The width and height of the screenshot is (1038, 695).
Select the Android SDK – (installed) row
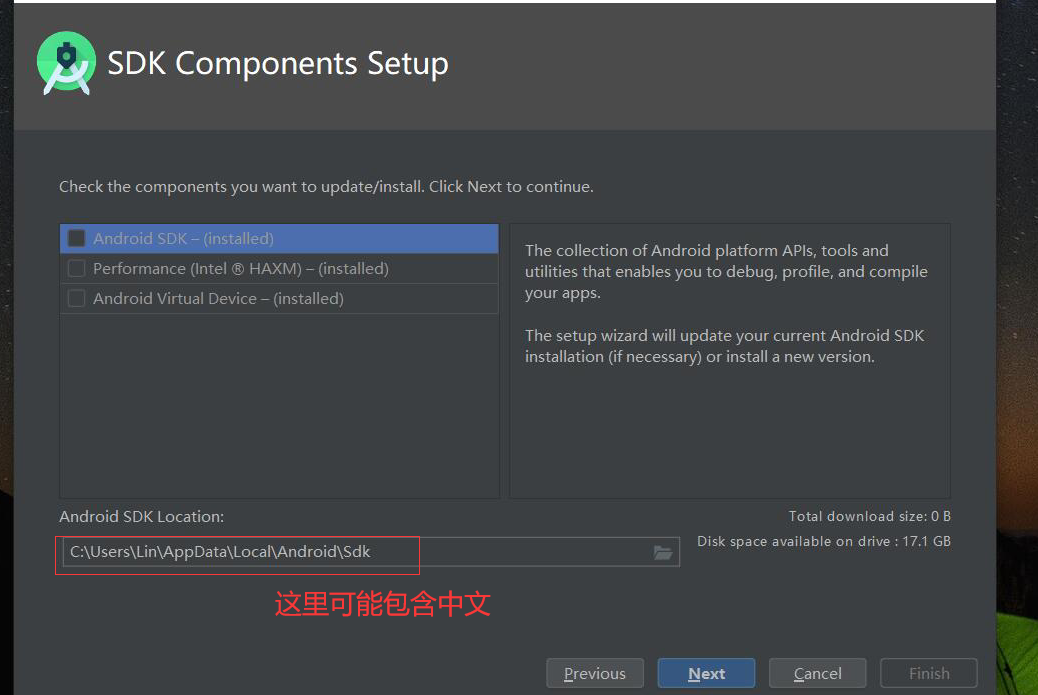point(279,238)
